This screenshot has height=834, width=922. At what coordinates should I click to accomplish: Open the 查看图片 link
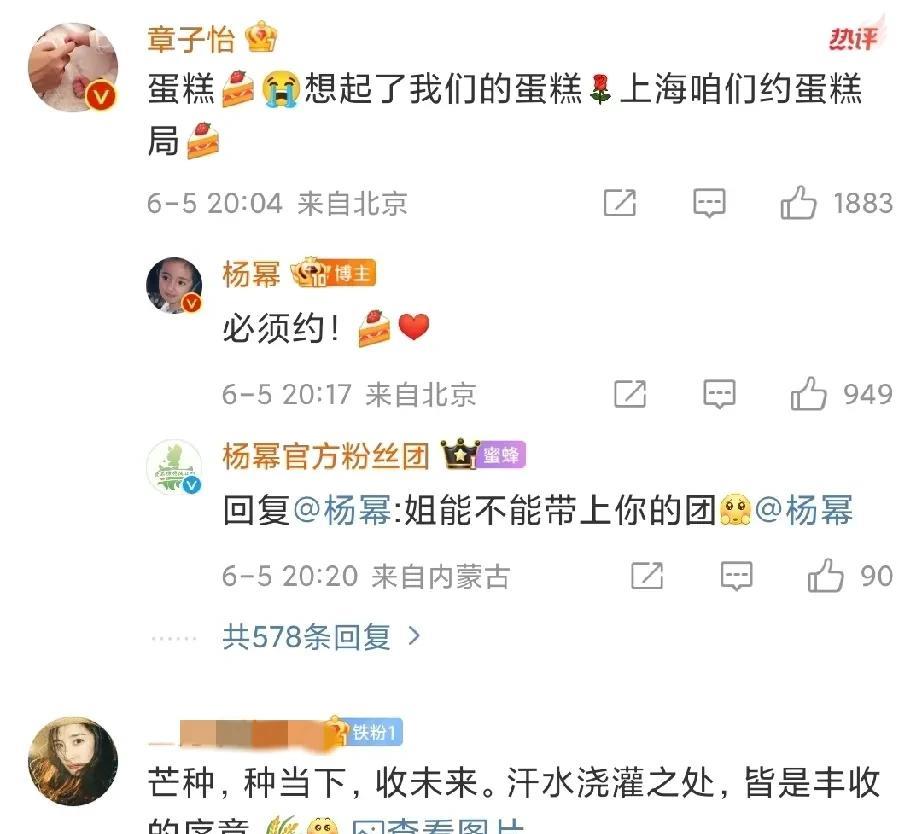point(437,826)
